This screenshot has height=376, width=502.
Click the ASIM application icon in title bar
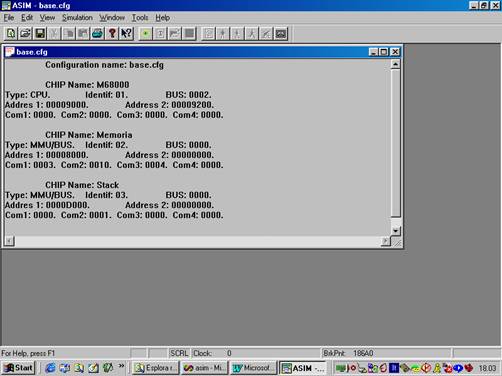[6, 5]
